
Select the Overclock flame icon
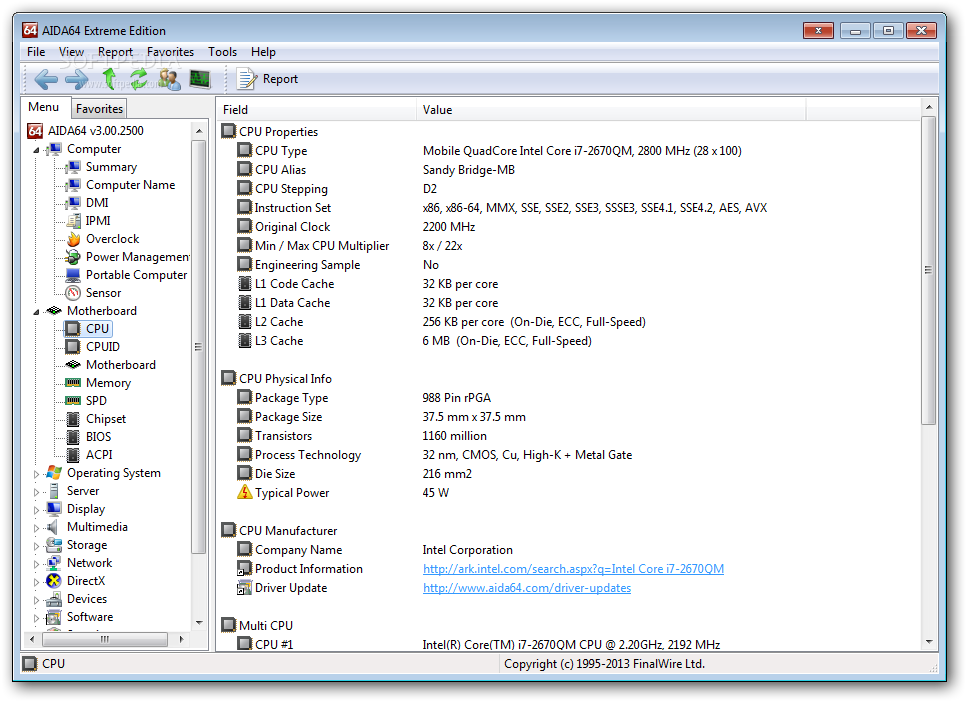[x=73, y=239]
